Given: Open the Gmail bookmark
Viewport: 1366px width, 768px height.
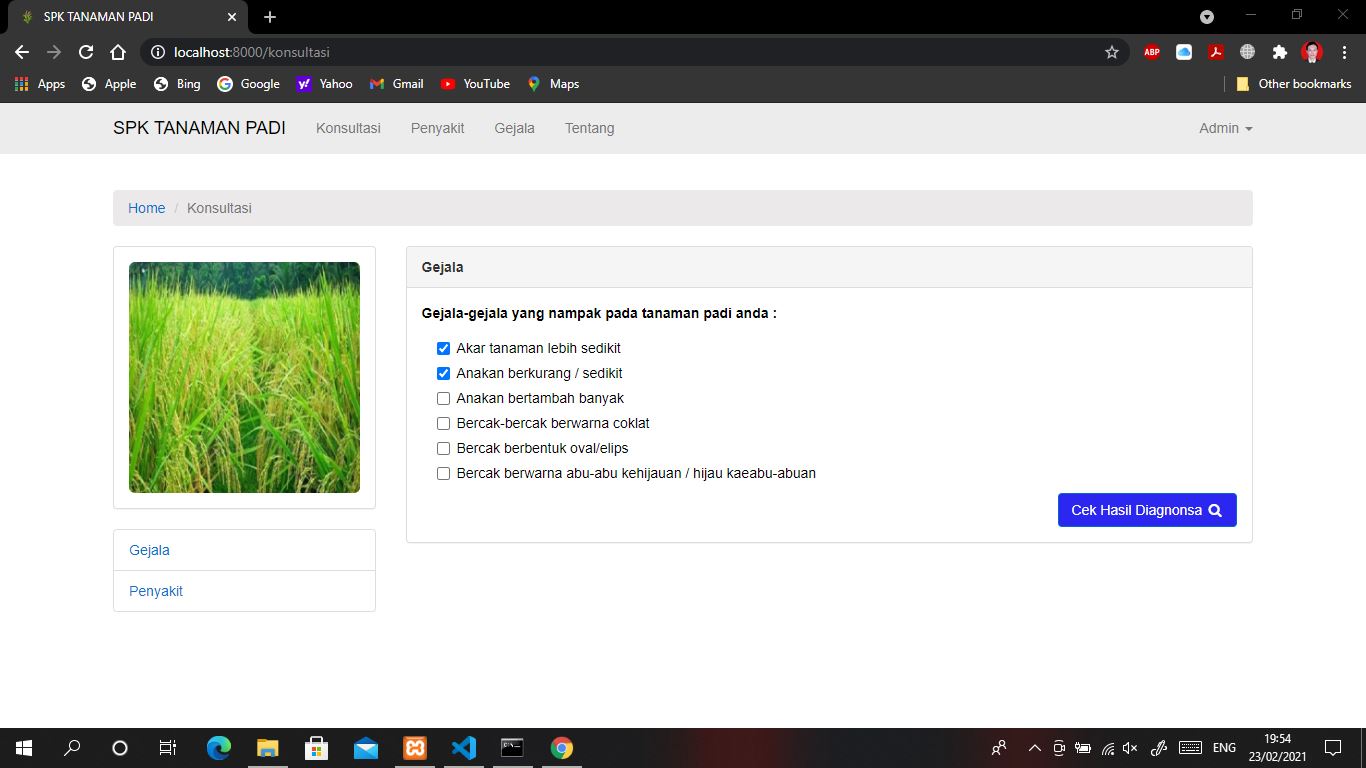Looking at the screenshot, I should (x=396, y=84).
